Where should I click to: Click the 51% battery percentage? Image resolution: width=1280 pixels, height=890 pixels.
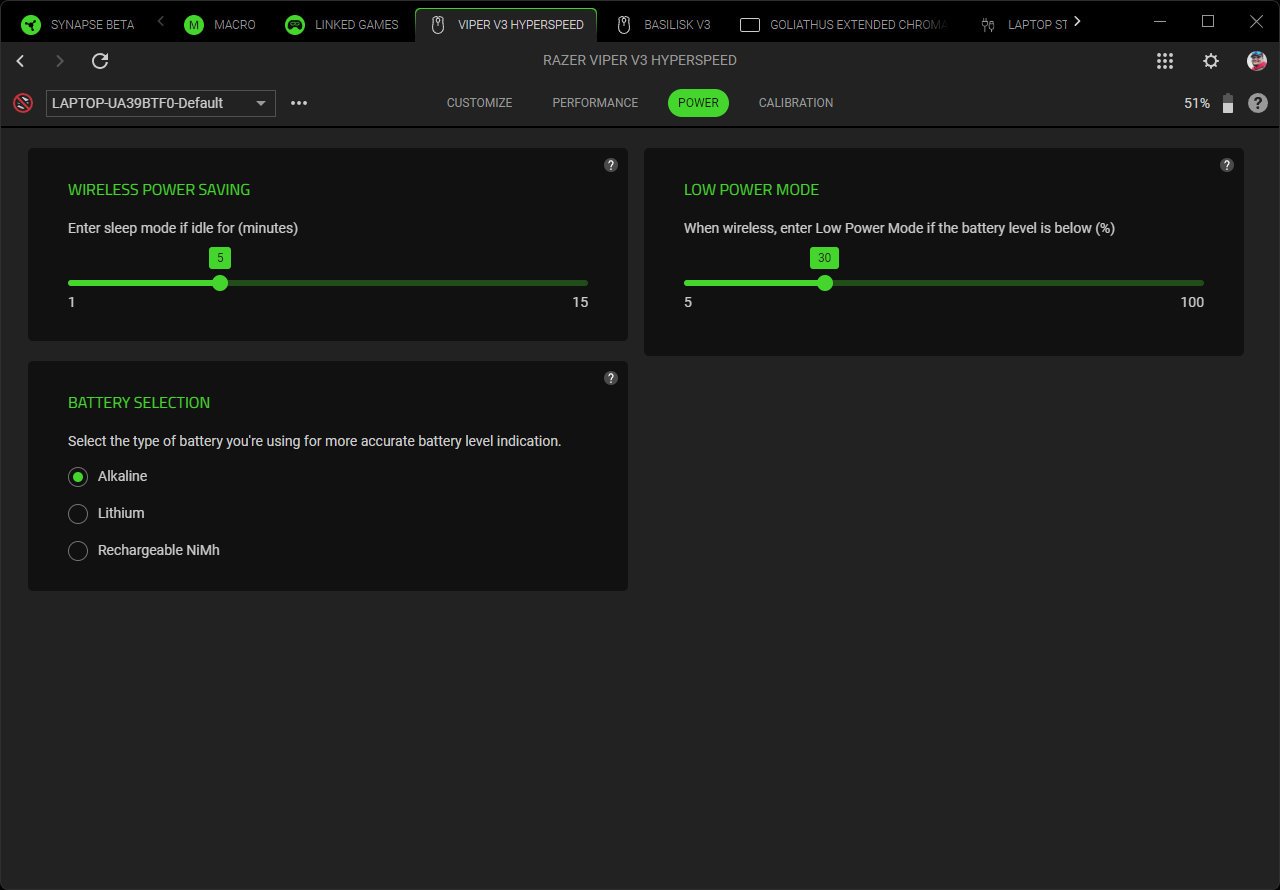coord(1197,103)
